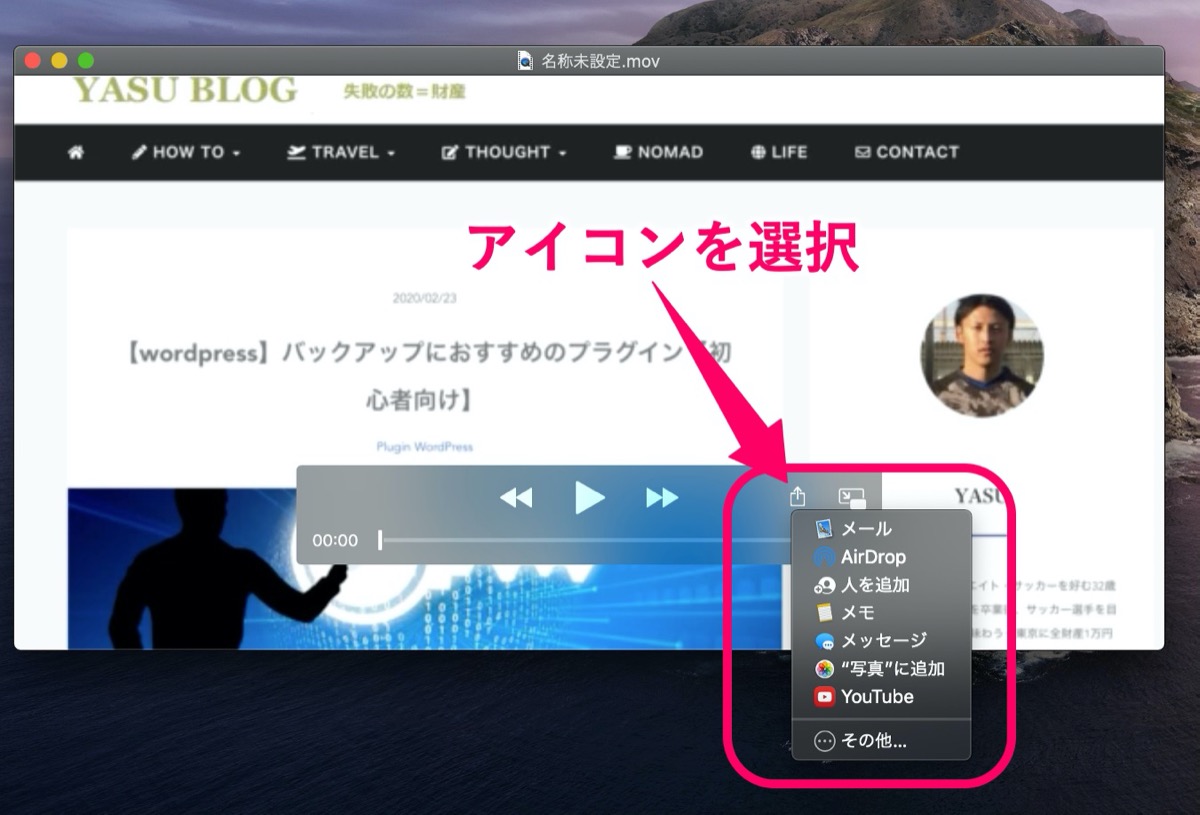Choose メール from the share menu
The width and height of the screenshot is (1200, 815).
[x=881, y=528]
